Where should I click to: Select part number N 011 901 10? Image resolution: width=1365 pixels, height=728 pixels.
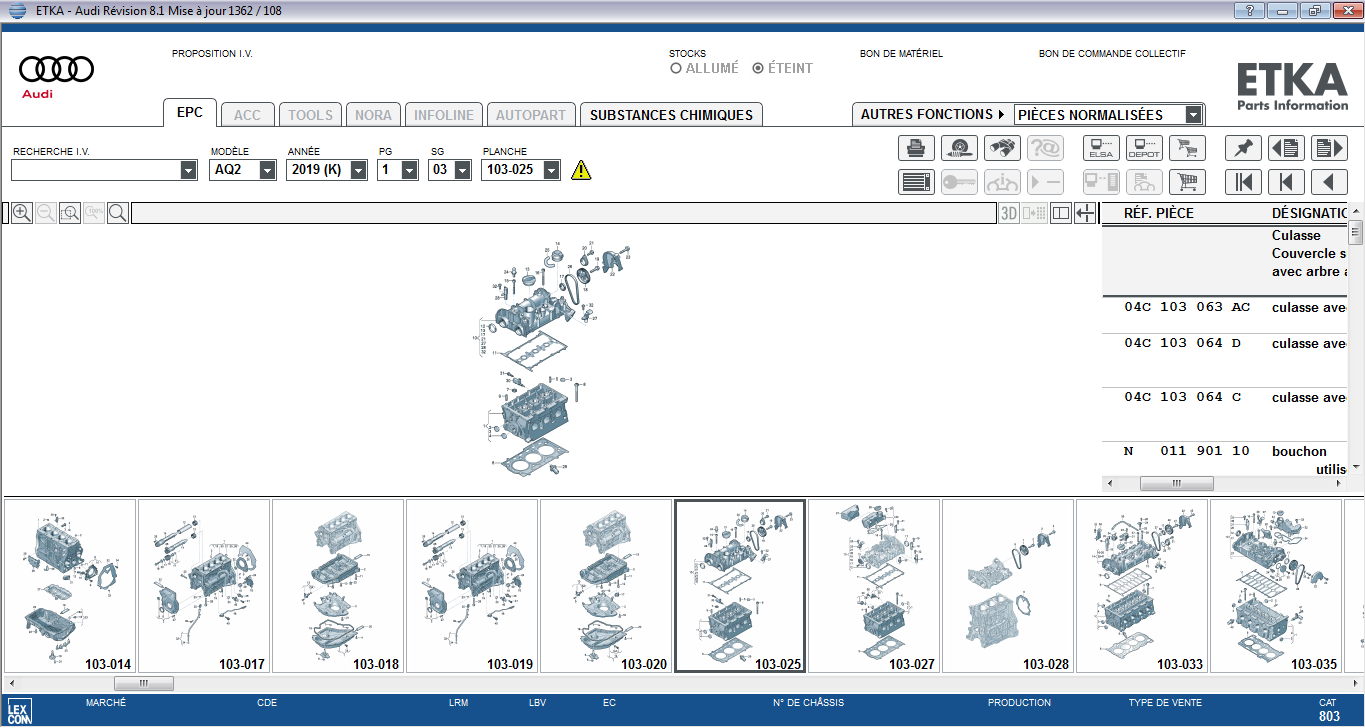(1187, 451)
